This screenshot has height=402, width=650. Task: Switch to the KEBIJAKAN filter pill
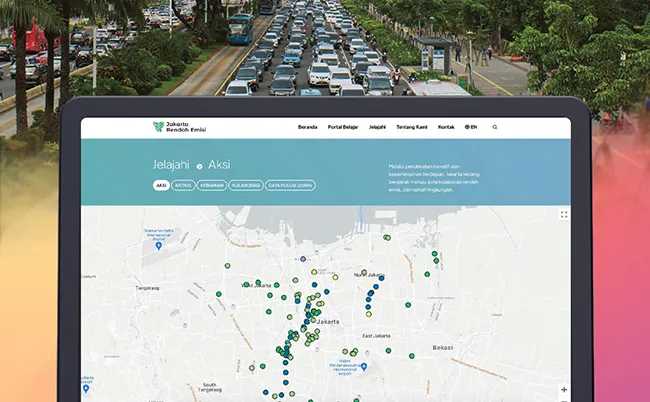pos(212,185)
